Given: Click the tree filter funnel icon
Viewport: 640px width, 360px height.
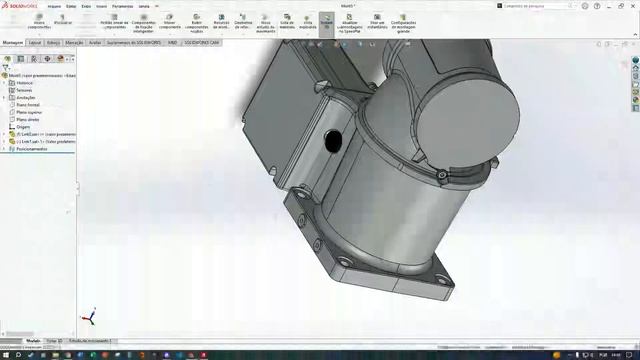Looking at the screenshot, I should pyautogui.click(x=5, y=68).
